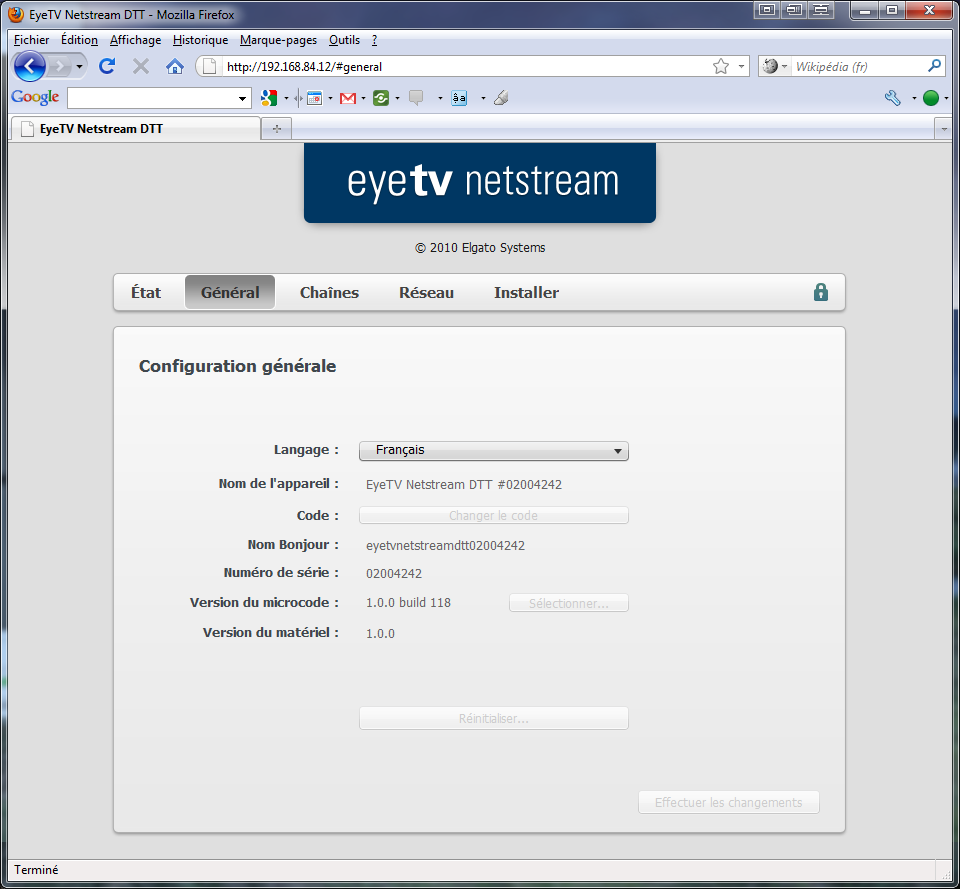
Task: Switch to the Chaînes tab
Action: click(329, 293)
